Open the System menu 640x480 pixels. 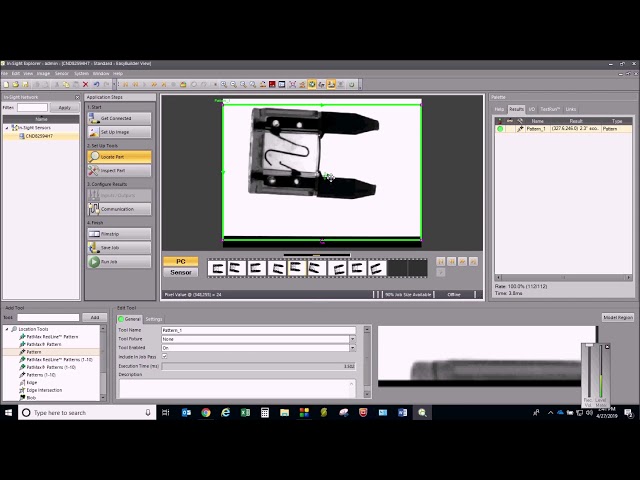(81, 73)
